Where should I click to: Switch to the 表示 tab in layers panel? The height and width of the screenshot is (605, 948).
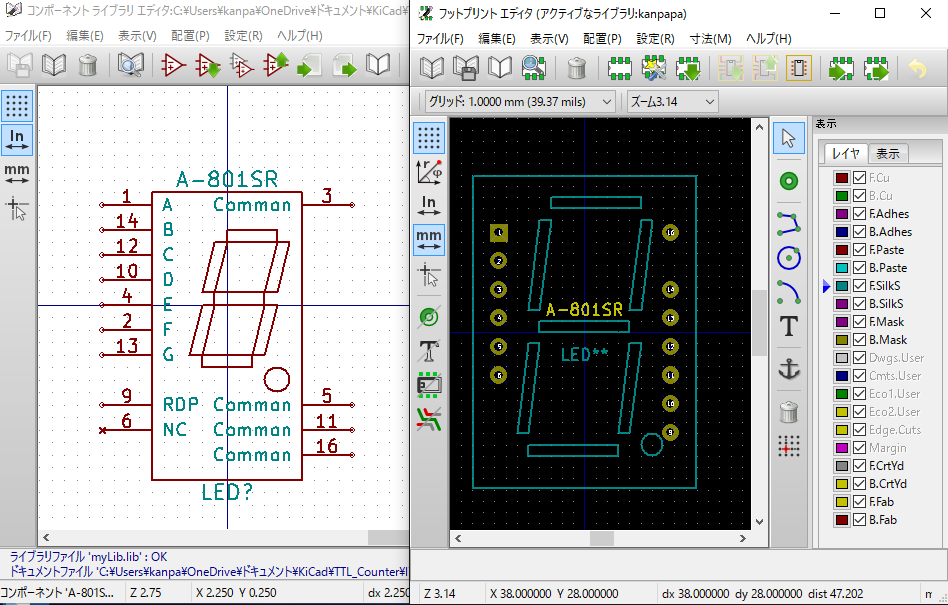tap(889, 153)
